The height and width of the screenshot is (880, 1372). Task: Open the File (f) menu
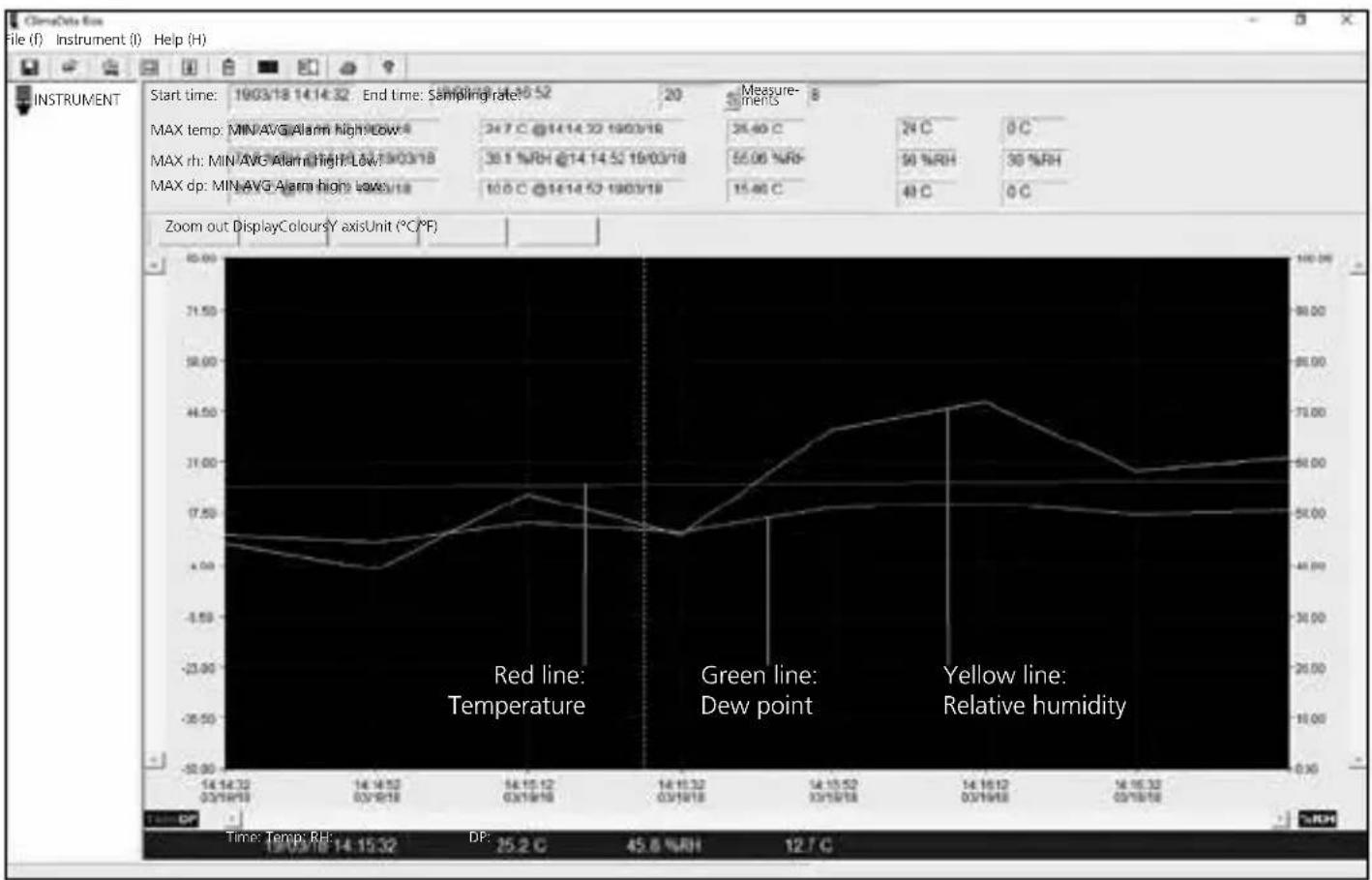pyautogui.click(x=24, y=40)
